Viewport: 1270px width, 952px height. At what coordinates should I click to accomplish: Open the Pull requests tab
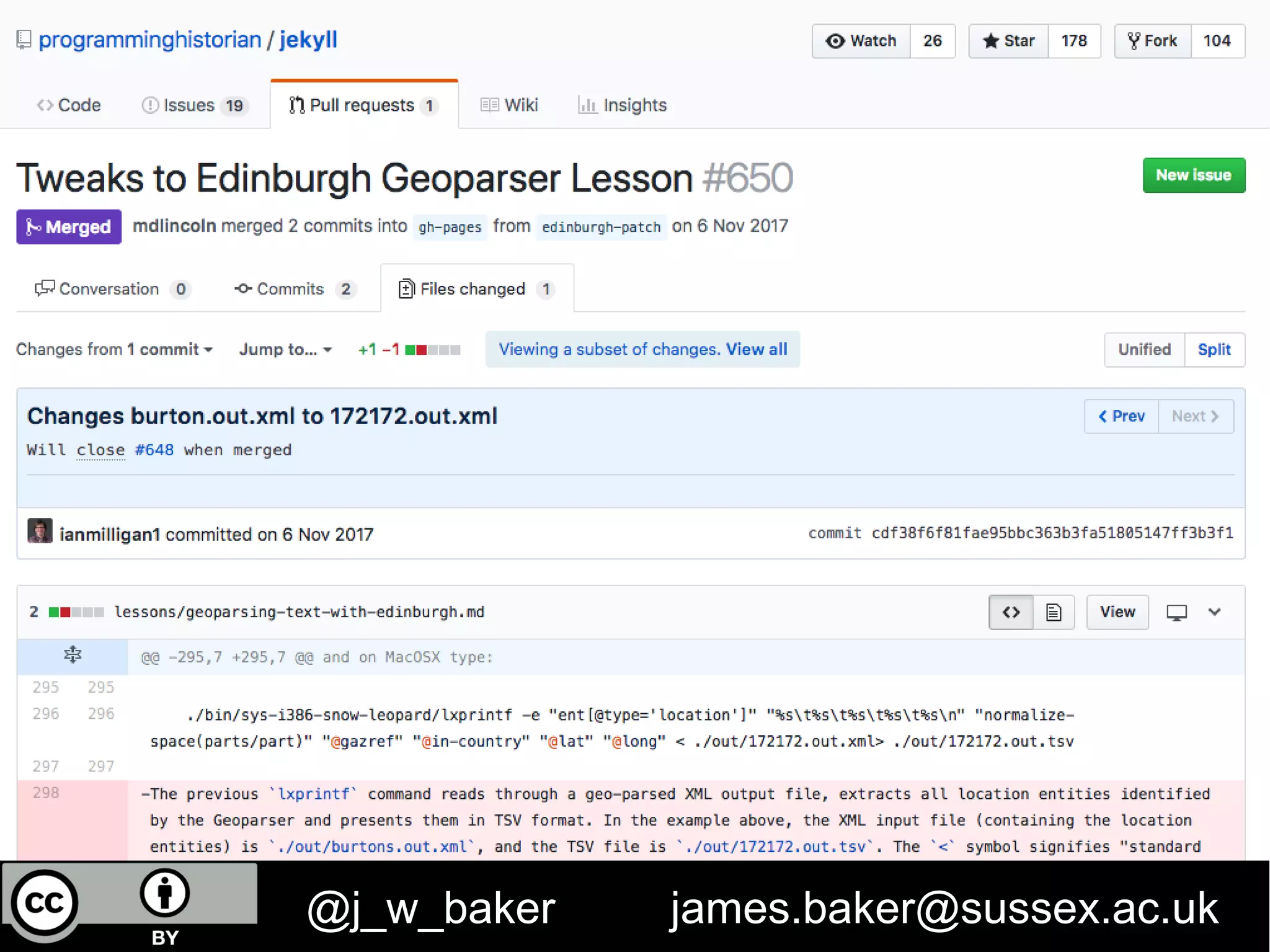[364, 105]
